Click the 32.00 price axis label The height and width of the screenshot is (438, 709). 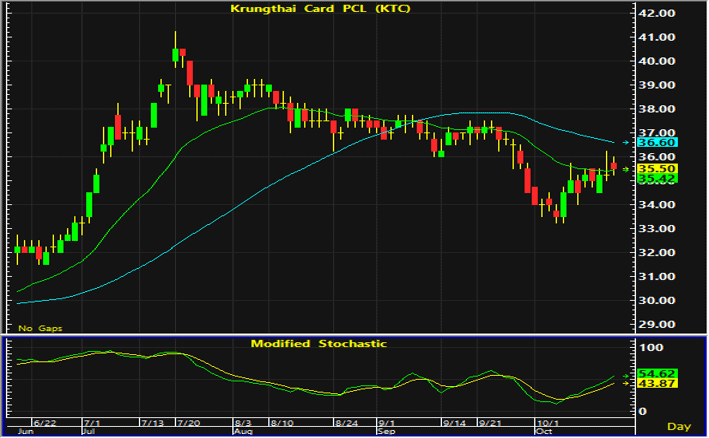(x=657, y=252)
